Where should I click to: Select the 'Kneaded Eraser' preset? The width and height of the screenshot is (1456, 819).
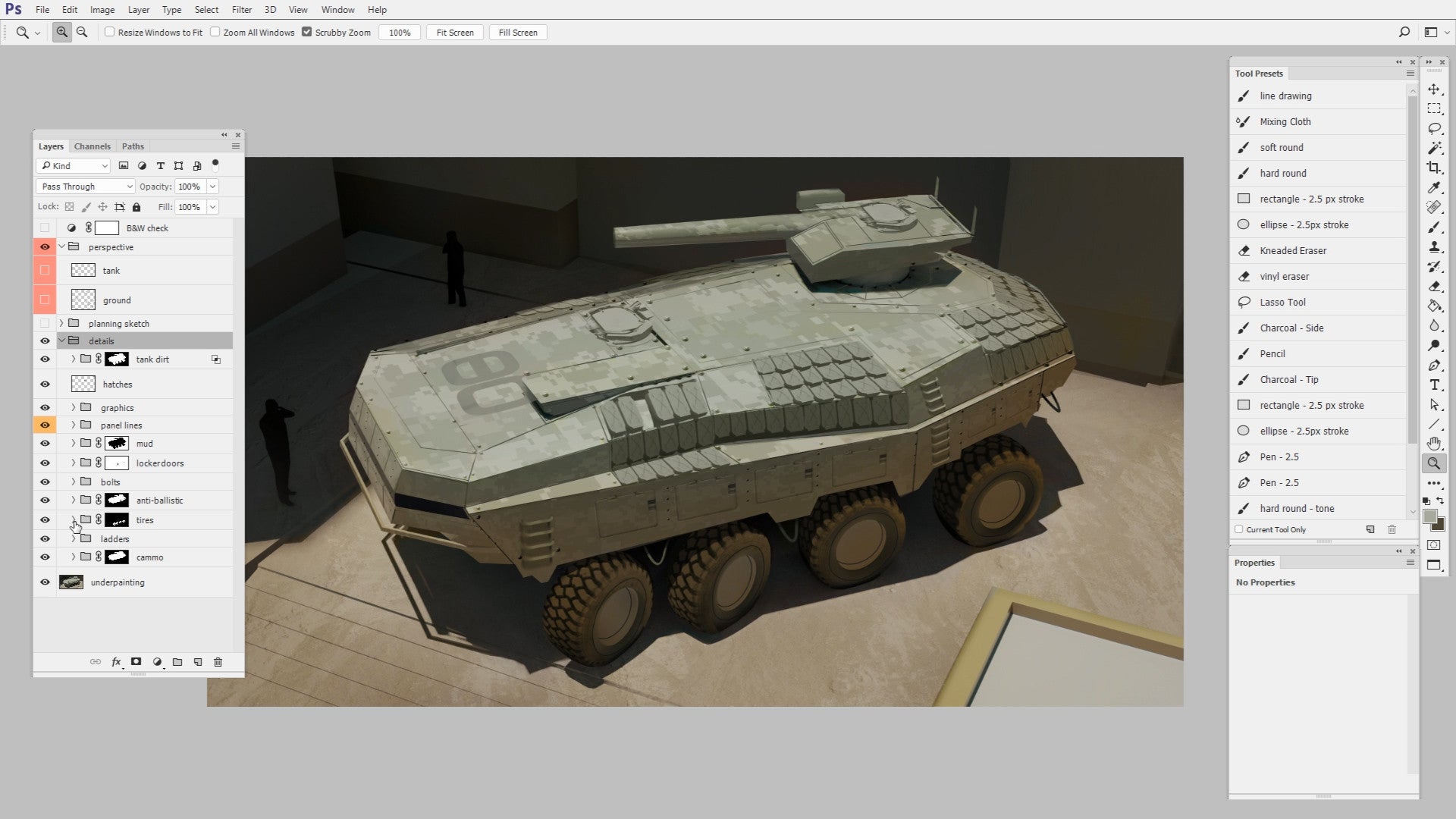pyautogui.click(x=1293, y=250)
